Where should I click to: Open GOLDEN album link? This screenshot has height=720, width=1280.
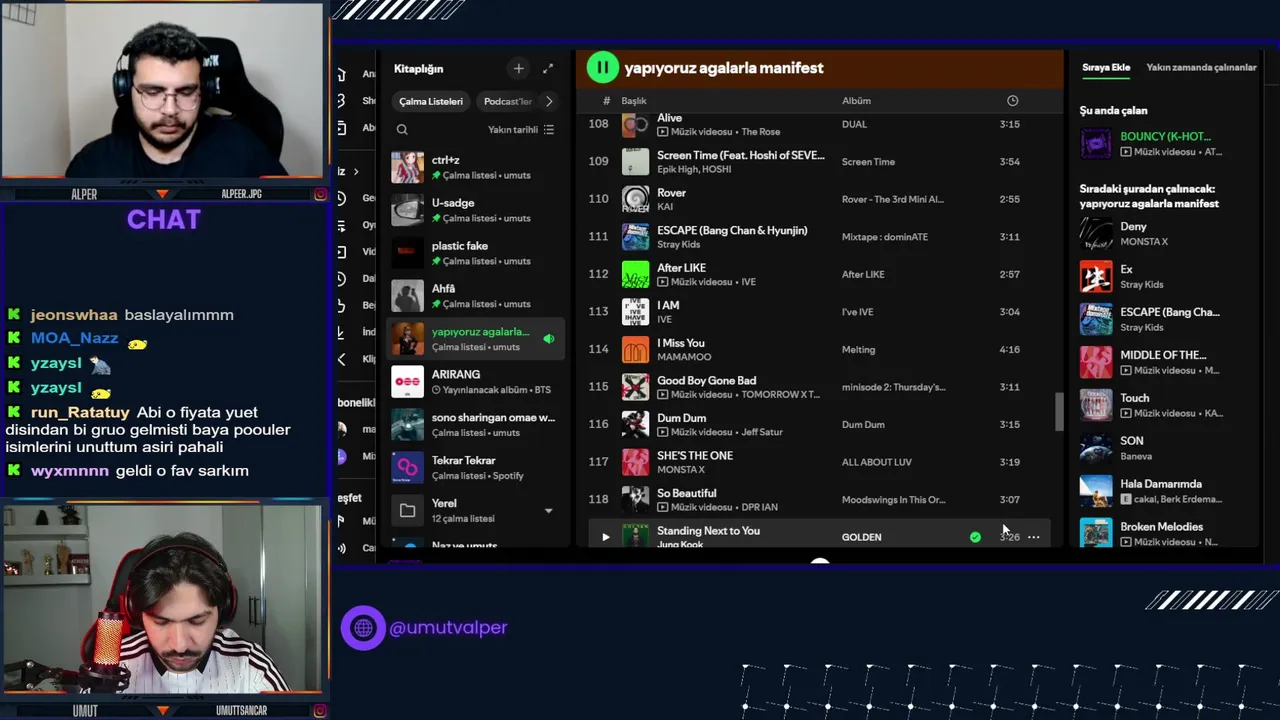(861, 537)
